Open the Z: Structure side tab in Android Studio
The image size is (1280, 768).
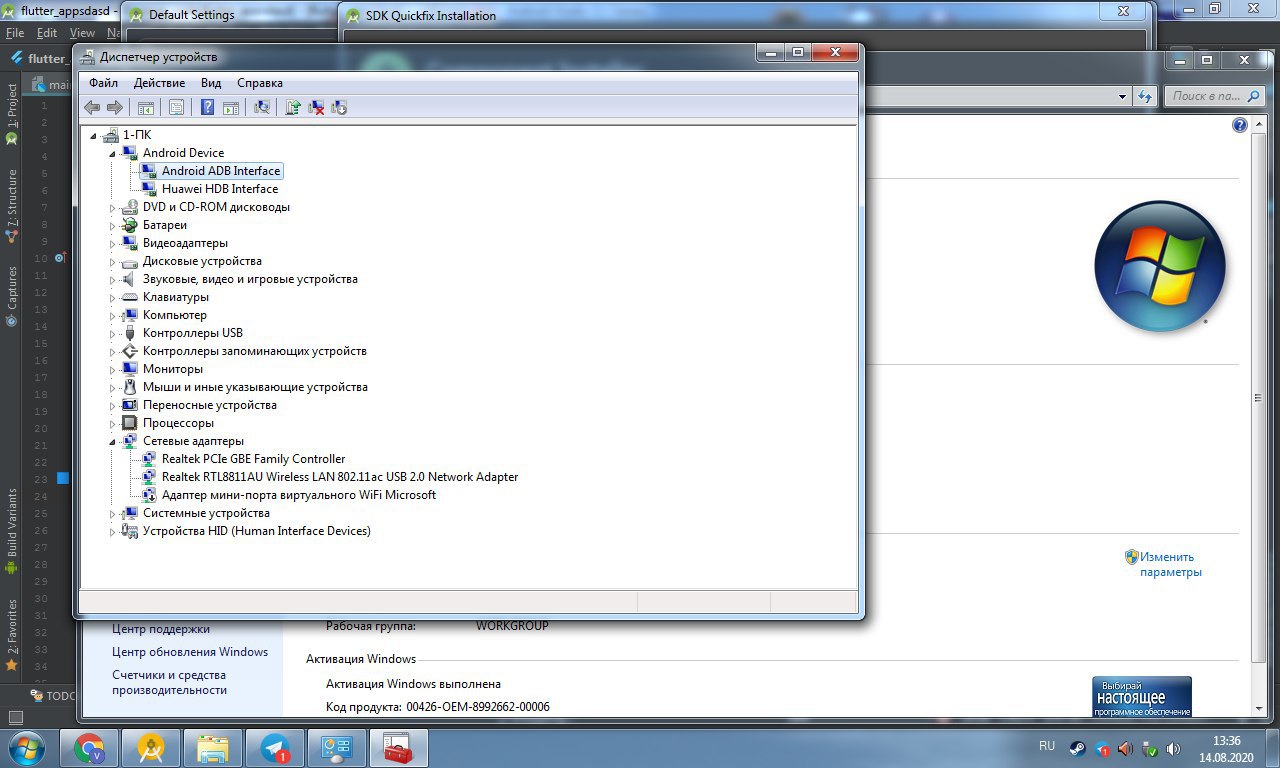11,206
